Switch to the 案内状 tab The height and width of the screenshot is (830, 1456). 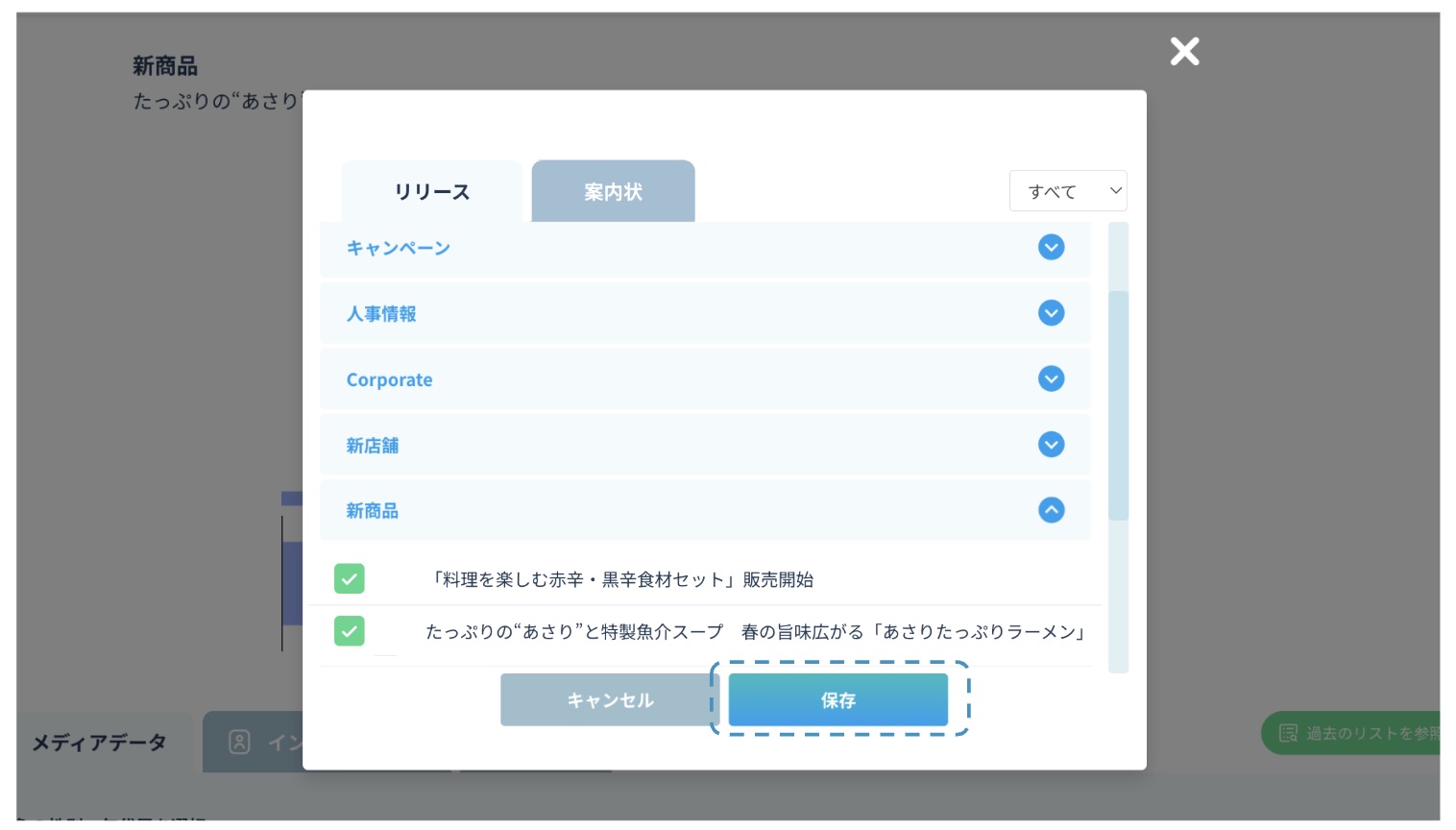click(x=613, y=192)
